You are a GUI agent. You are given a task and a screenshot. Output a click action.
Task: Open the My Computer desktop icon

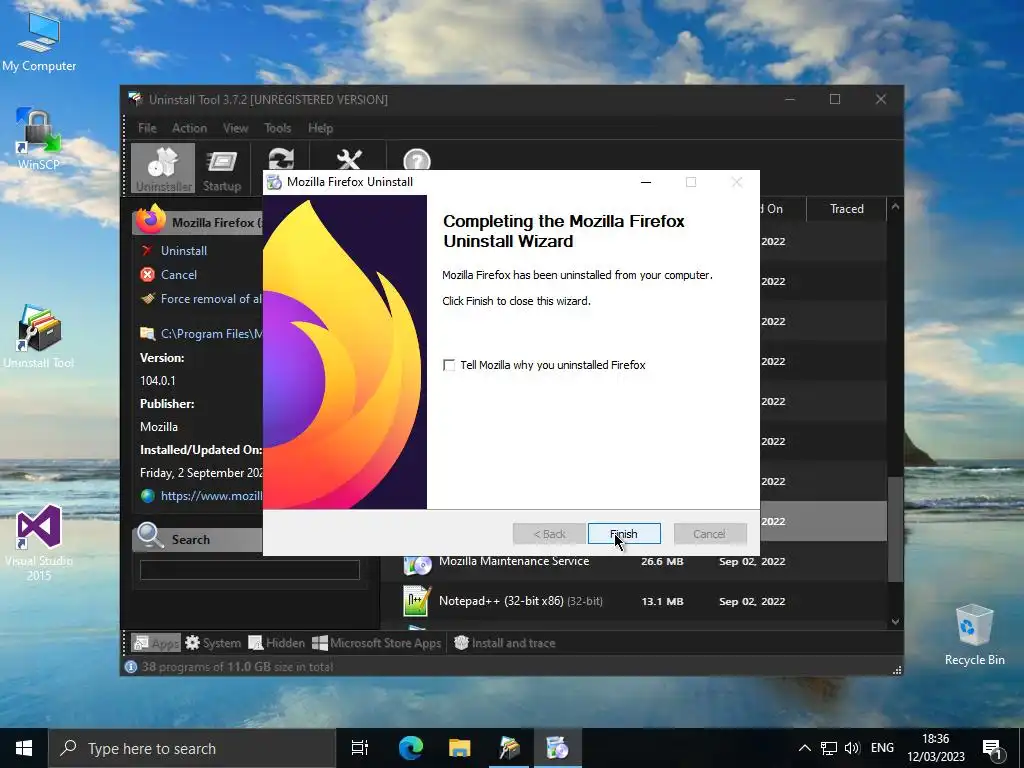[x=39, y=42]
